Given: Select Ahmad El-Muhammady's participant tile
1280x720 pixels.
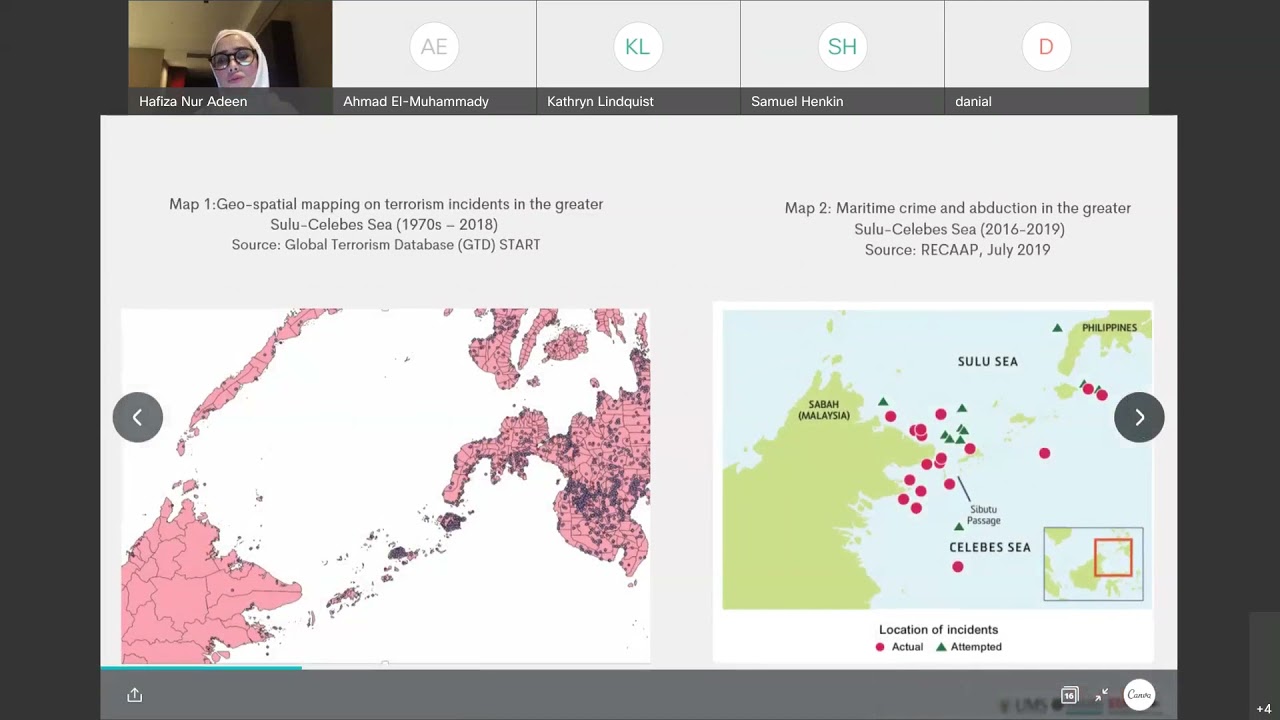Looking at the screenshot, I should tap(434, 57).
